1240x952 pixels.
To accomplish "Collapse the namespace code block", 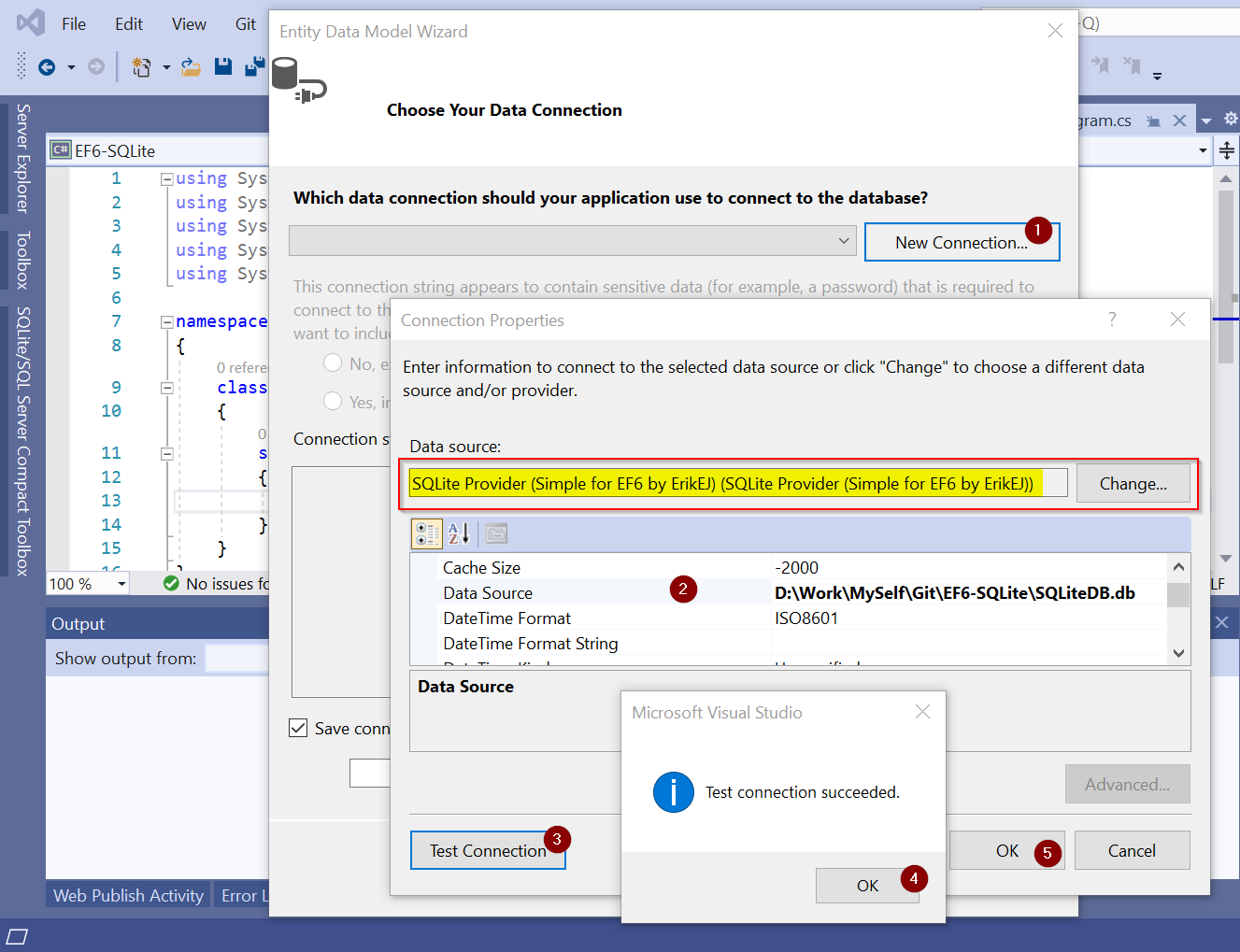I will [166, 321].
